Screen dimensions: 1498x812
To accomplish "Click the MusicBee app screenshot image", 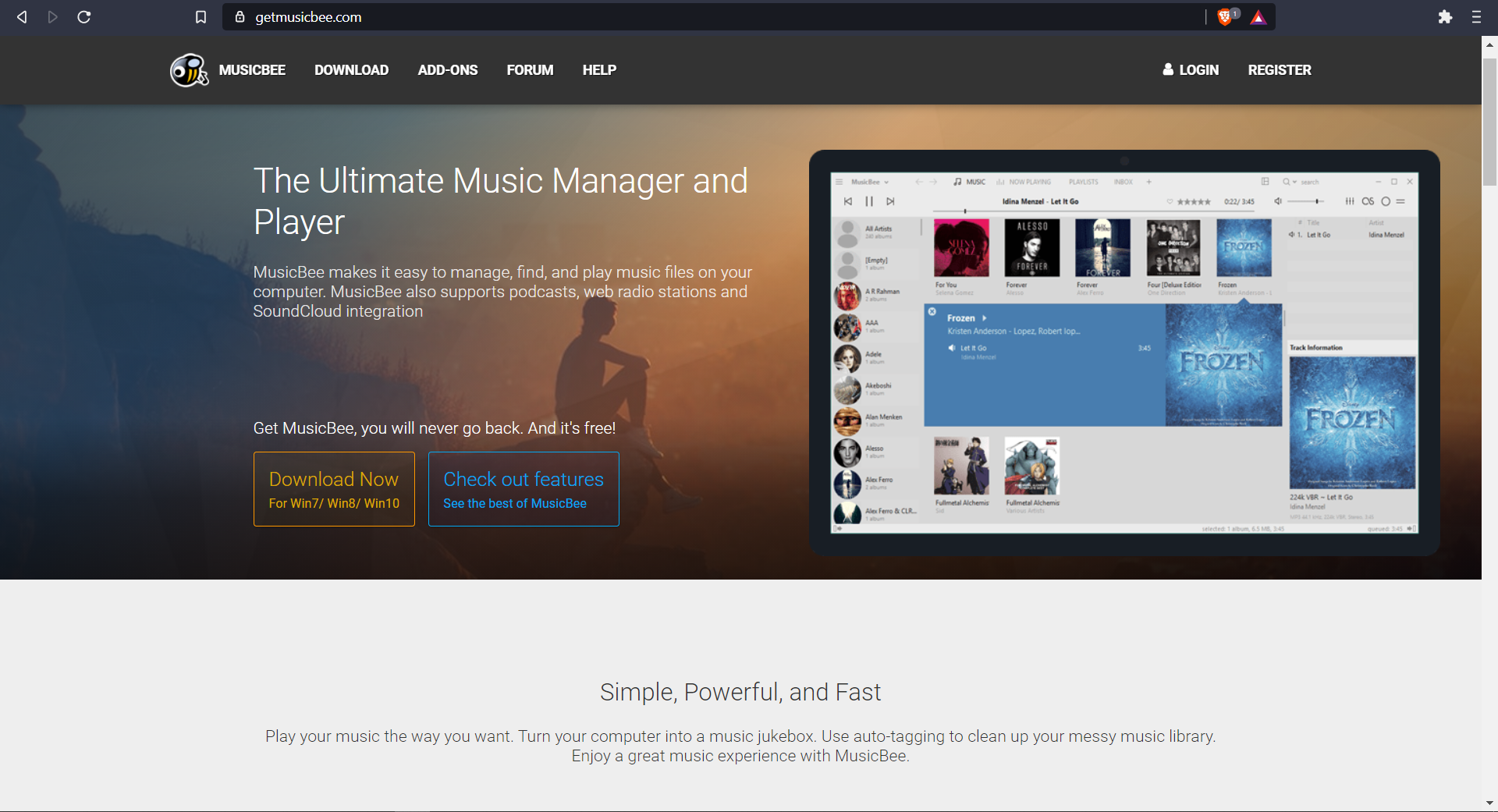I will coord(1123,353).
